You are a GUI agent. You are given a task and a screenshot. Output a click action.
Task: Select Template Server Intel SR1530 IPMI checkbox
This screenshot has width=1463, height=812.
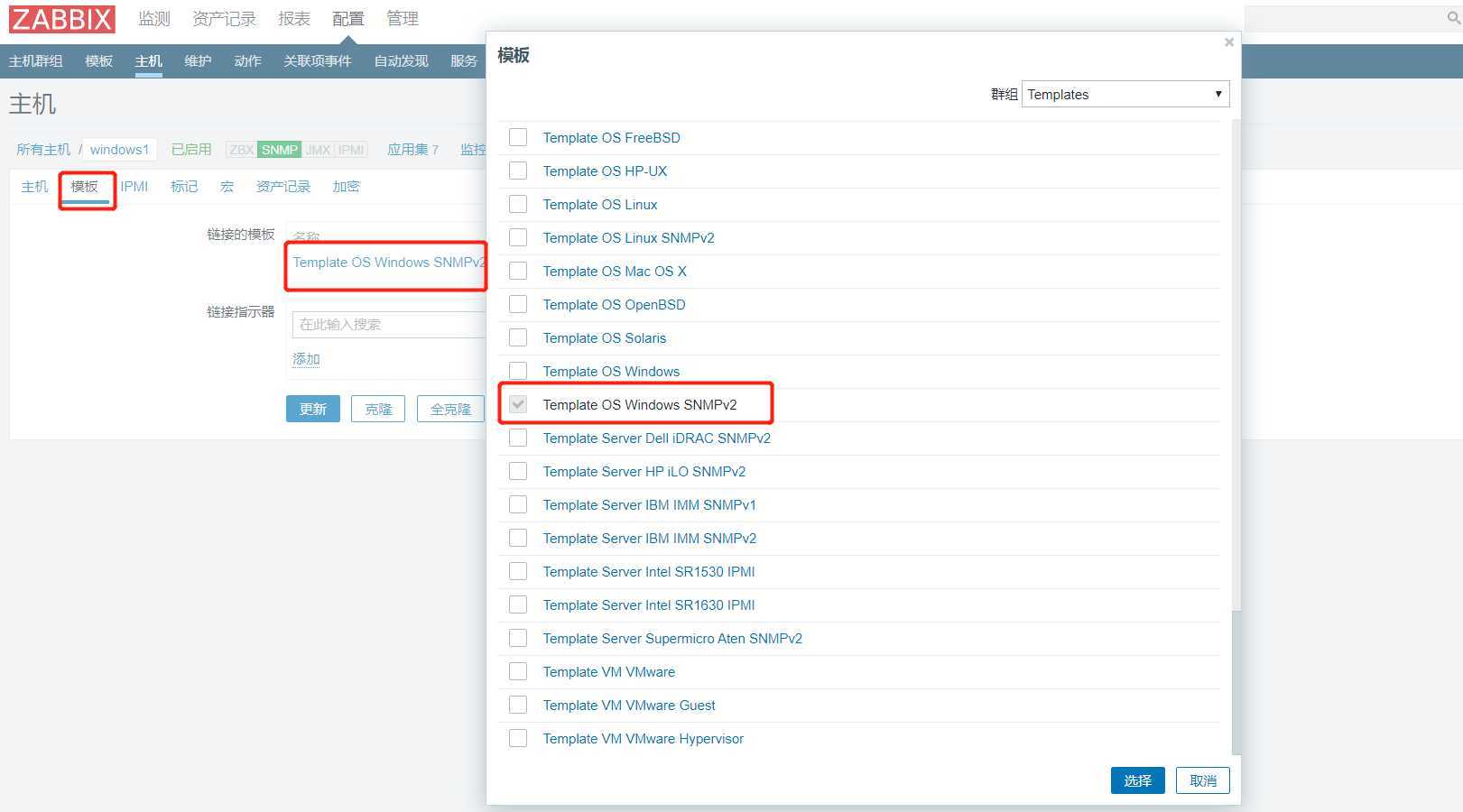[518, 571]
